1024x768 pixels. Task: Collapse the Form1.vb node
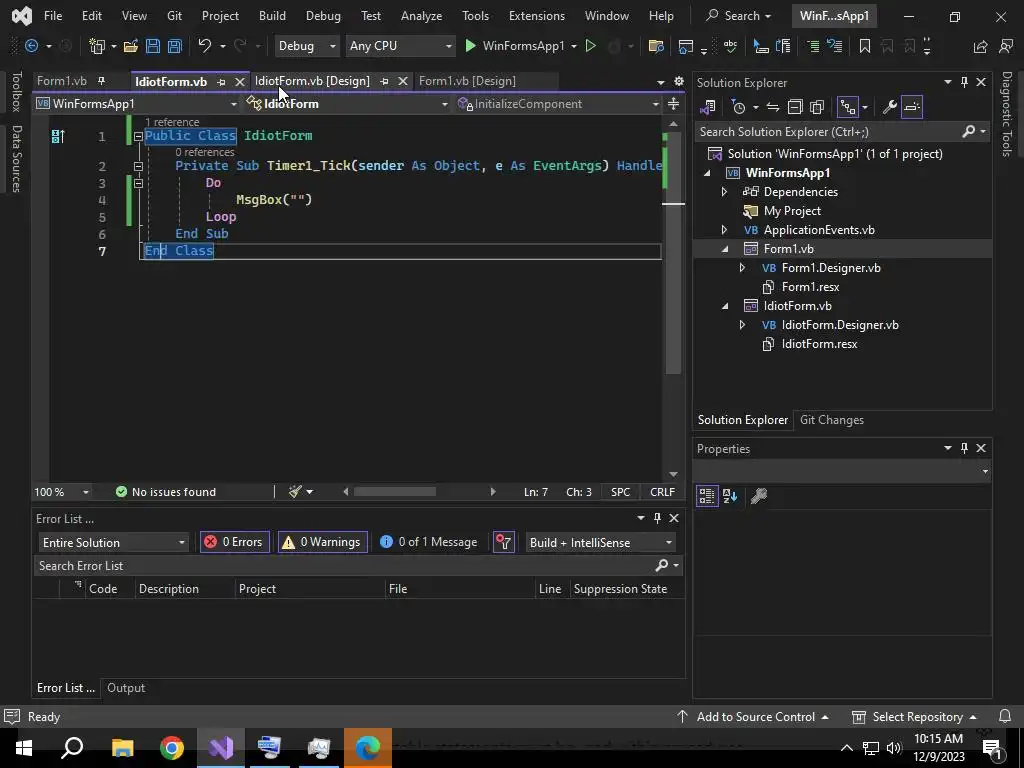click(x=724, y=249)
